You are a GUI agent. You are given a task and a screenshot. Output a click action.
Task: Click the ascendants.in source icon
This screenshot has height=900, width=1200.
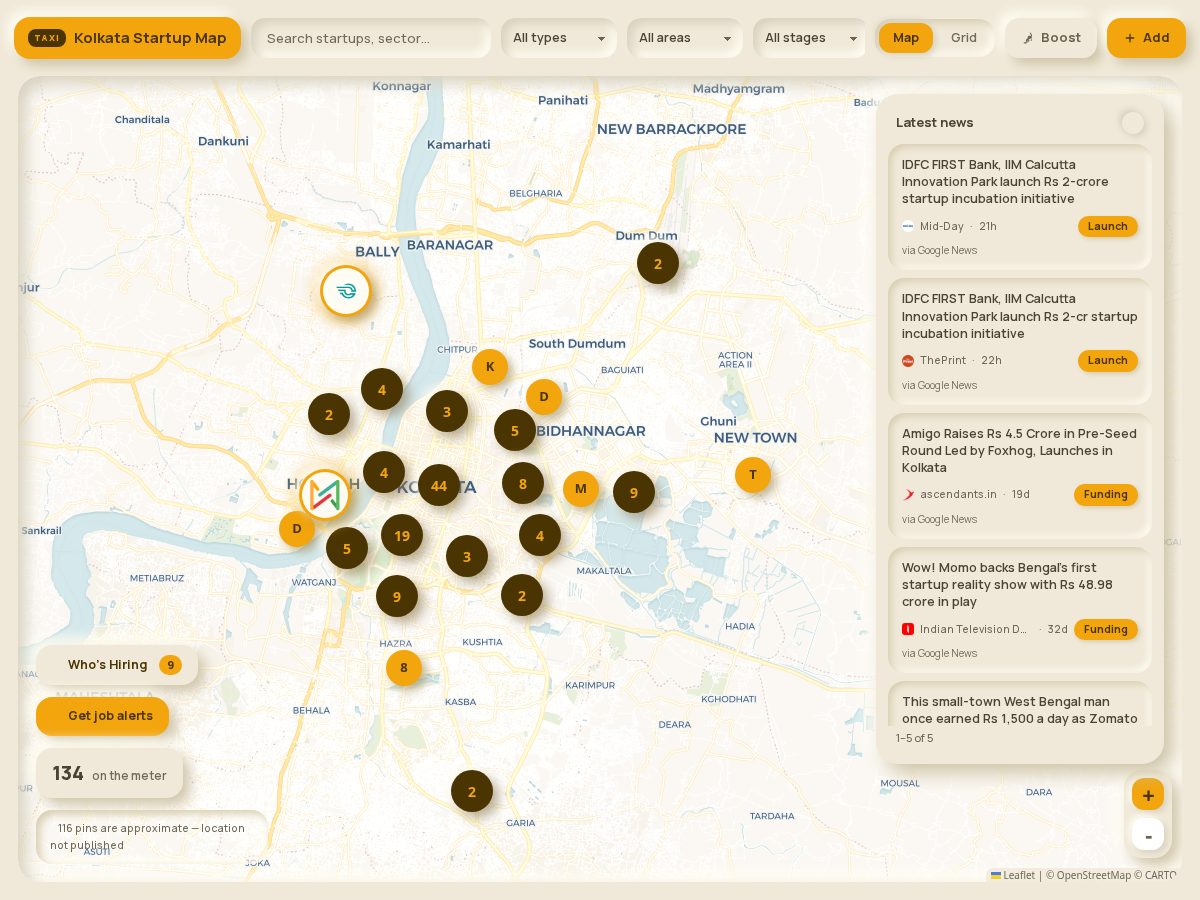pos(908,494)
